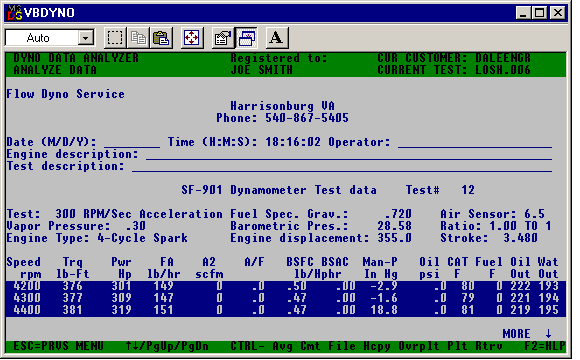The height and width of the screenshot is (360, 580).
Task: Expand the Auto font size dropdown arrow
Action: click(x=85, y=38)
